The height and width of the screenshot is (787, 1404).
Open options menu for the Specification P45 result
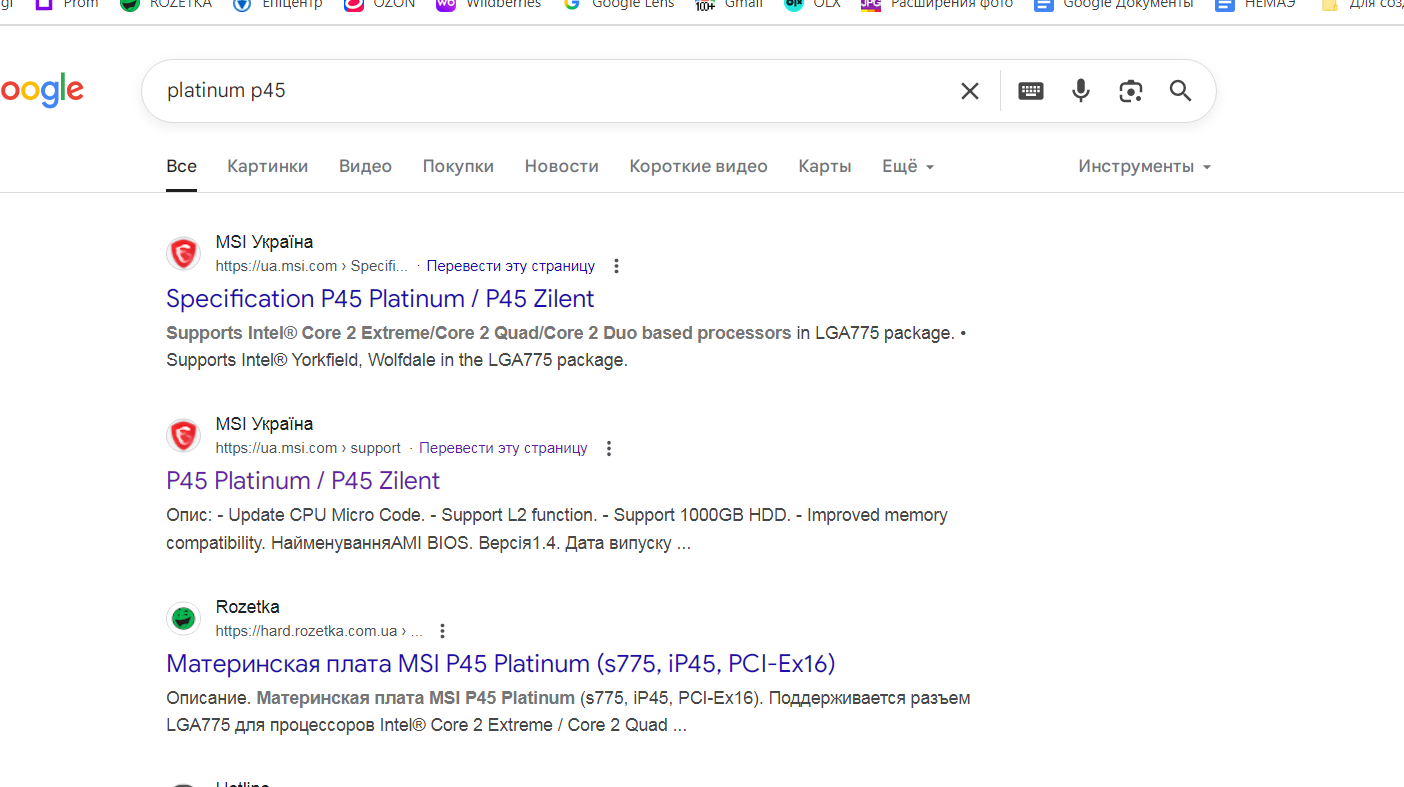(x=616, y=266)
